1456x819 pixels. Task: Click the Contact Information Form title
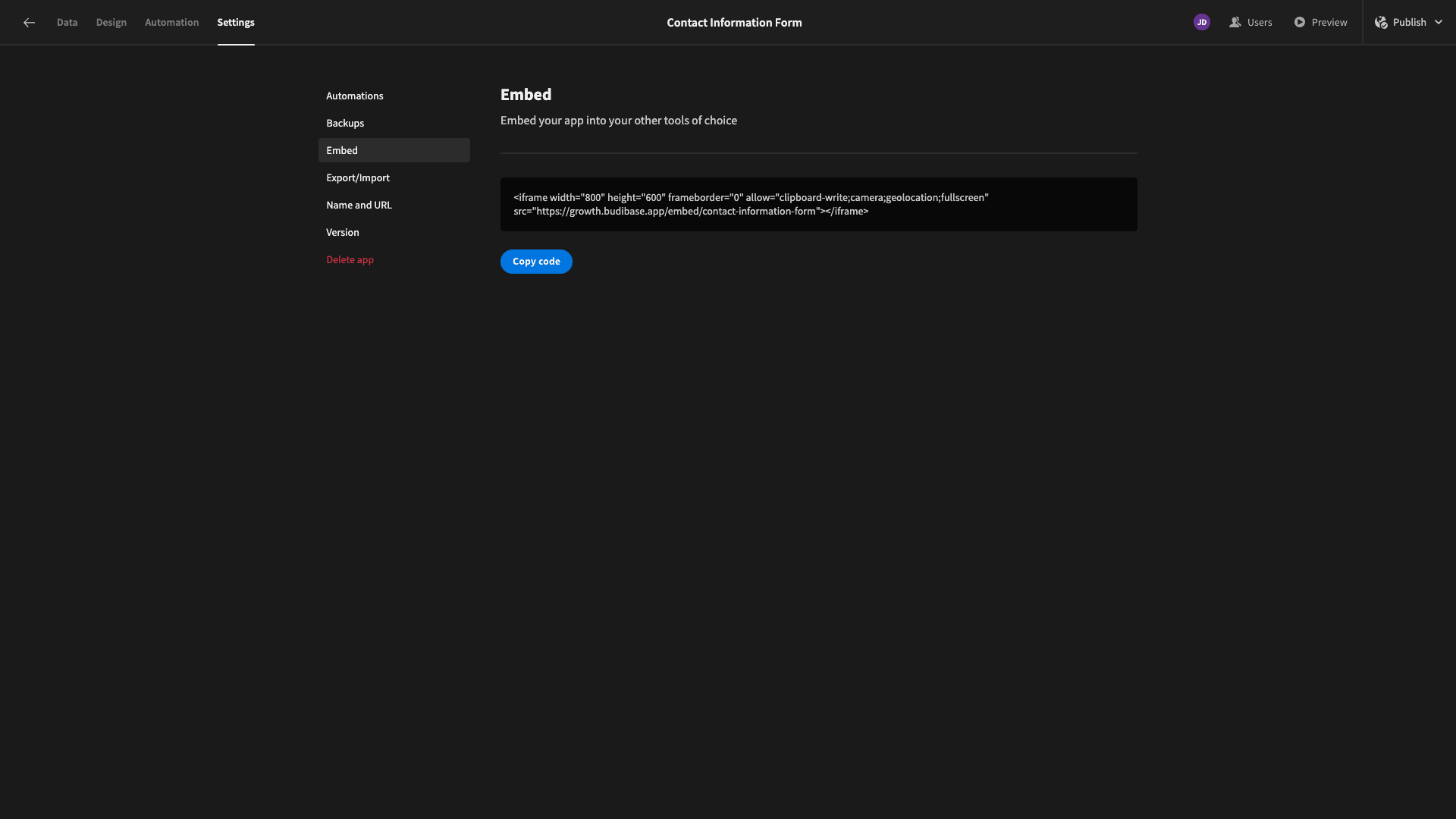pos(734,23)
